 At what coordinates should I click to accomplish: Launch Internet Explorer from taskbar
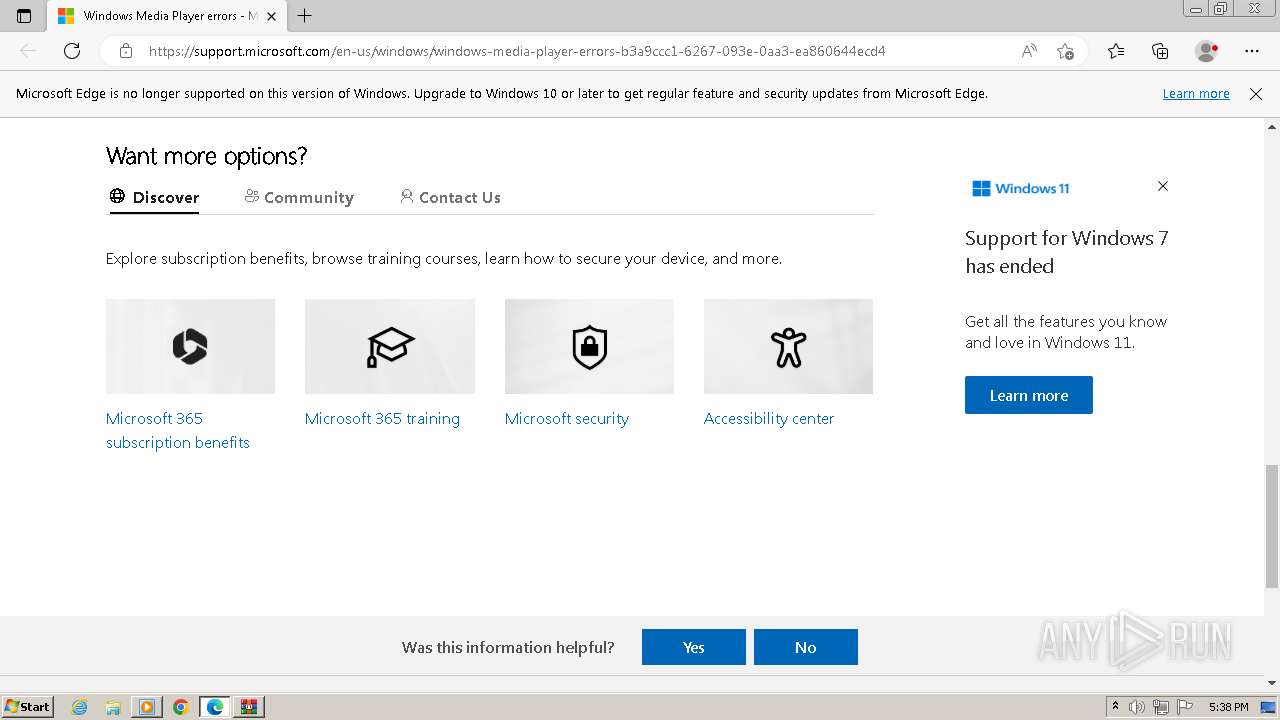80,707
